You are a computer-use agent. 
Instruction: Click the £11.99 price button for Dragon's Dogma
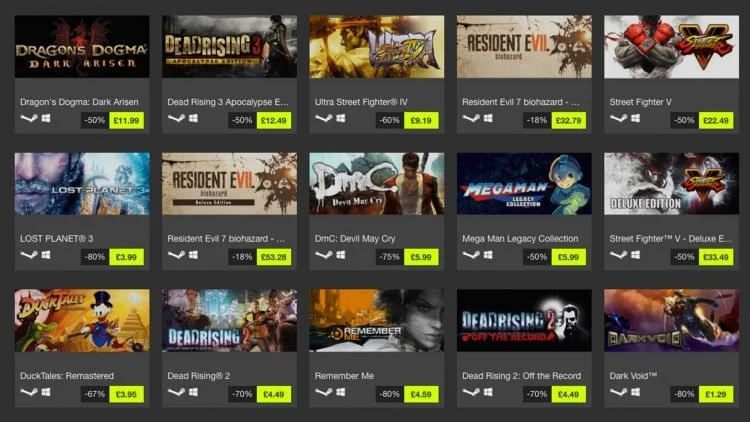click(126, 121)
